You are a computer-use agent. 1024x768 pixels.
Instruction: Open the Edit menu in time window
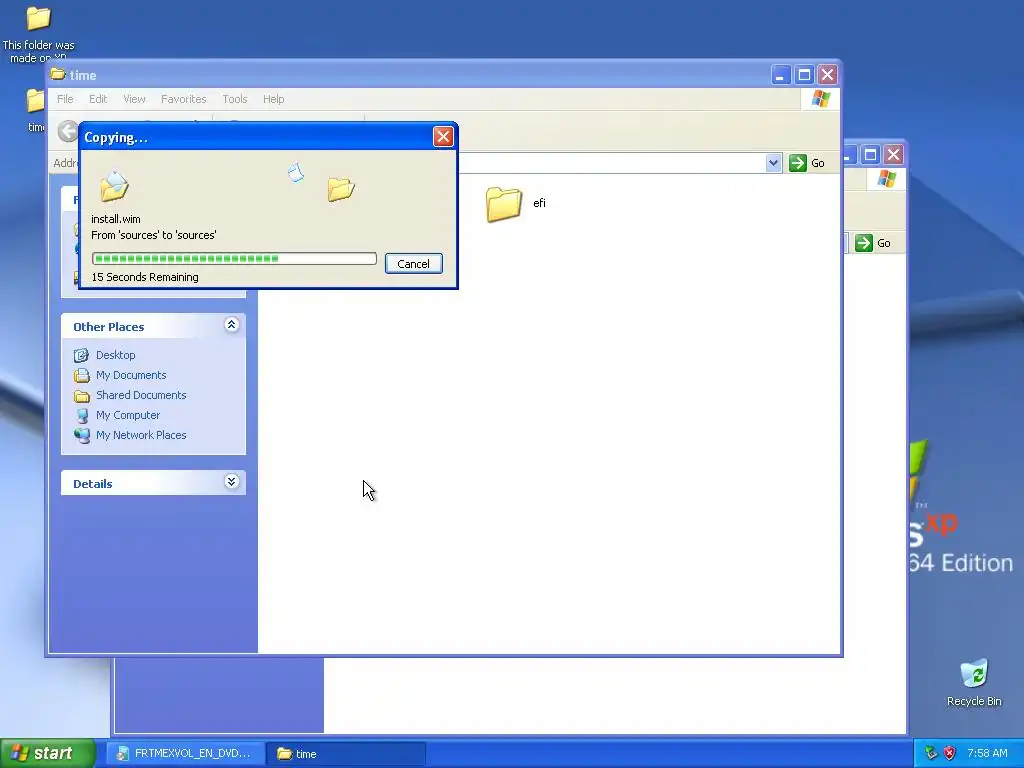tap(98, 99)
